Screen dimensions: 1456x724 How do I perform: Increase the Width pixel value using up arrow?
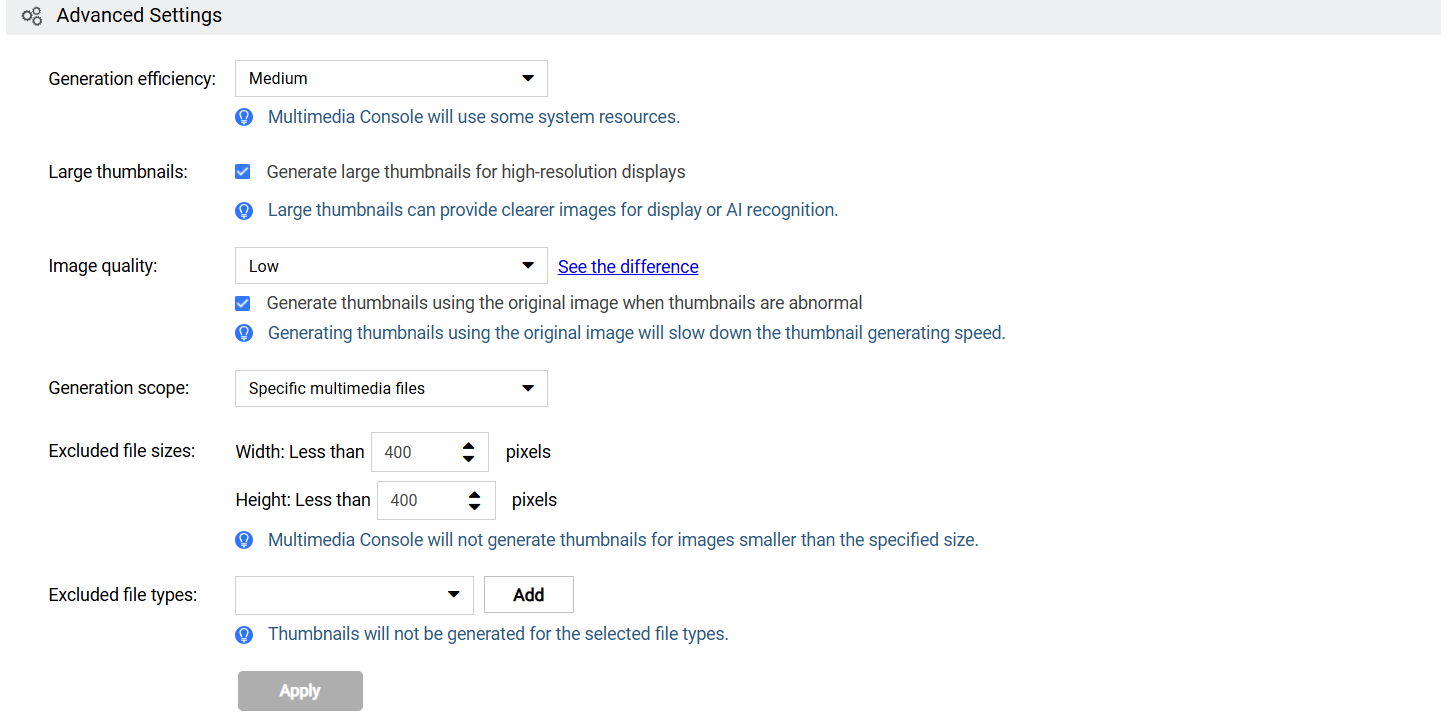[x=468, y=446]
